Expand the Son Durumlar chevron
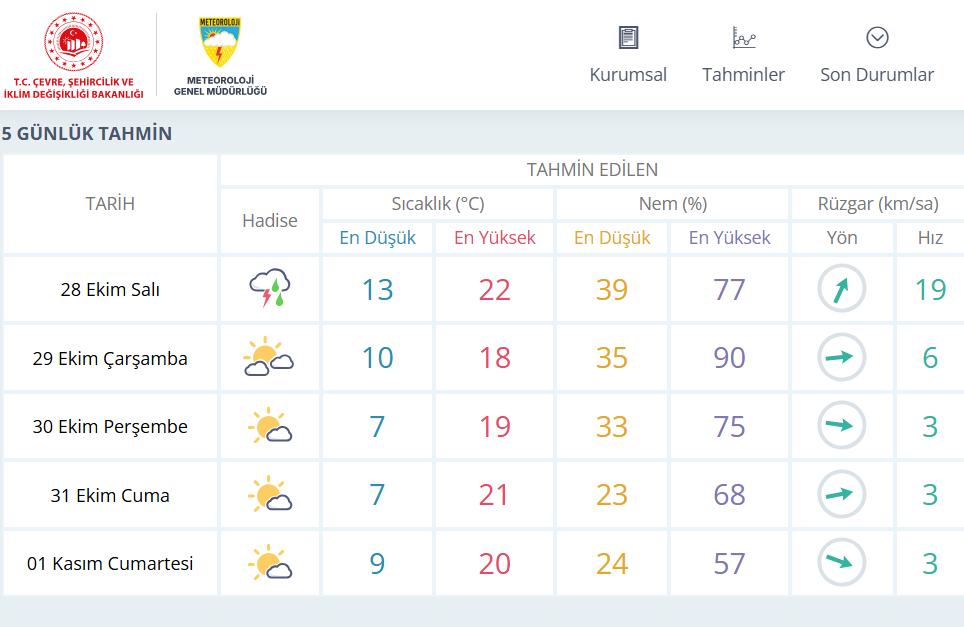 pyautogui.click(x=877, y=38)
